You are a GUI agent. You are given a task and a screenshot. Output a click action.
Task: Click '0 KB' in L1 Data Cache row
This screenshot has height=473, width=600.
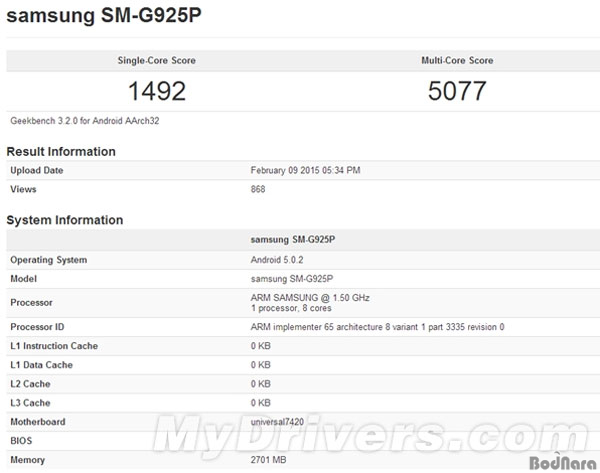coord(261,365)
